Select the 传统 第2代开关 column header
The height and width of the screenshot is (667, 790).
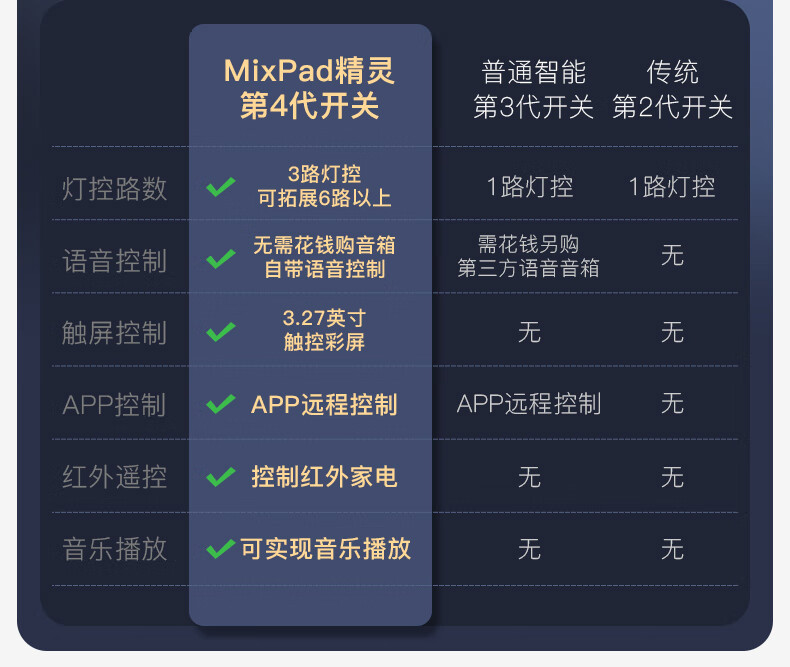672,89
